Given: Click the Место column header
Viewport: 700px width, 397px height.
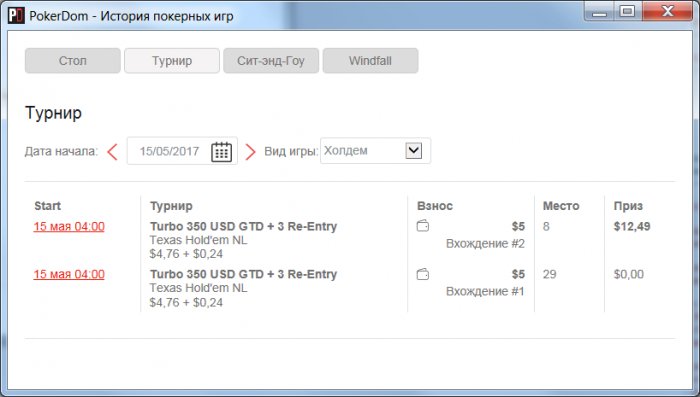Looking at the screenshot, I should tap(561, 206).
